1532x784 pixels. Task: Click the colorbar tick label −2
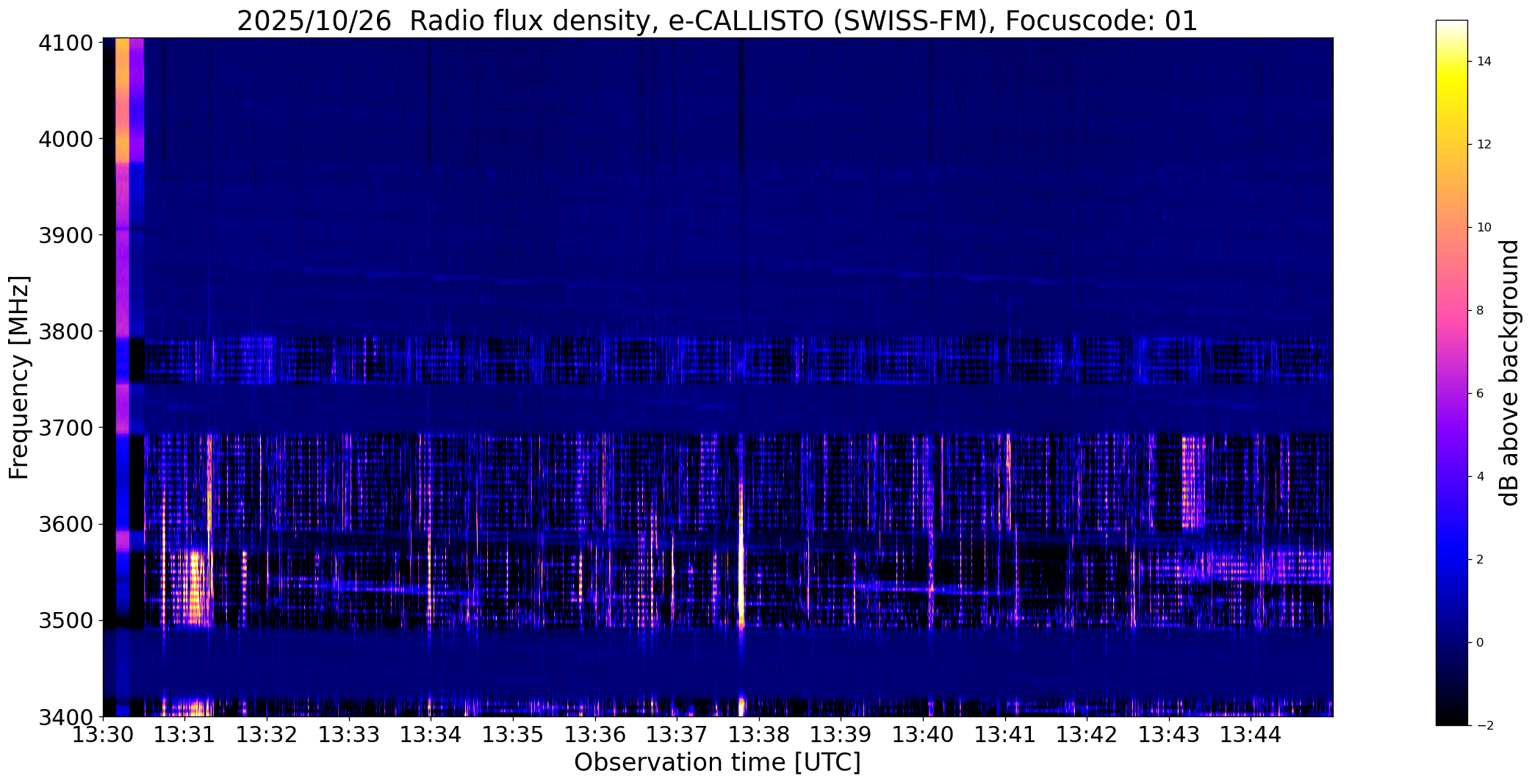pos(1485,726)
